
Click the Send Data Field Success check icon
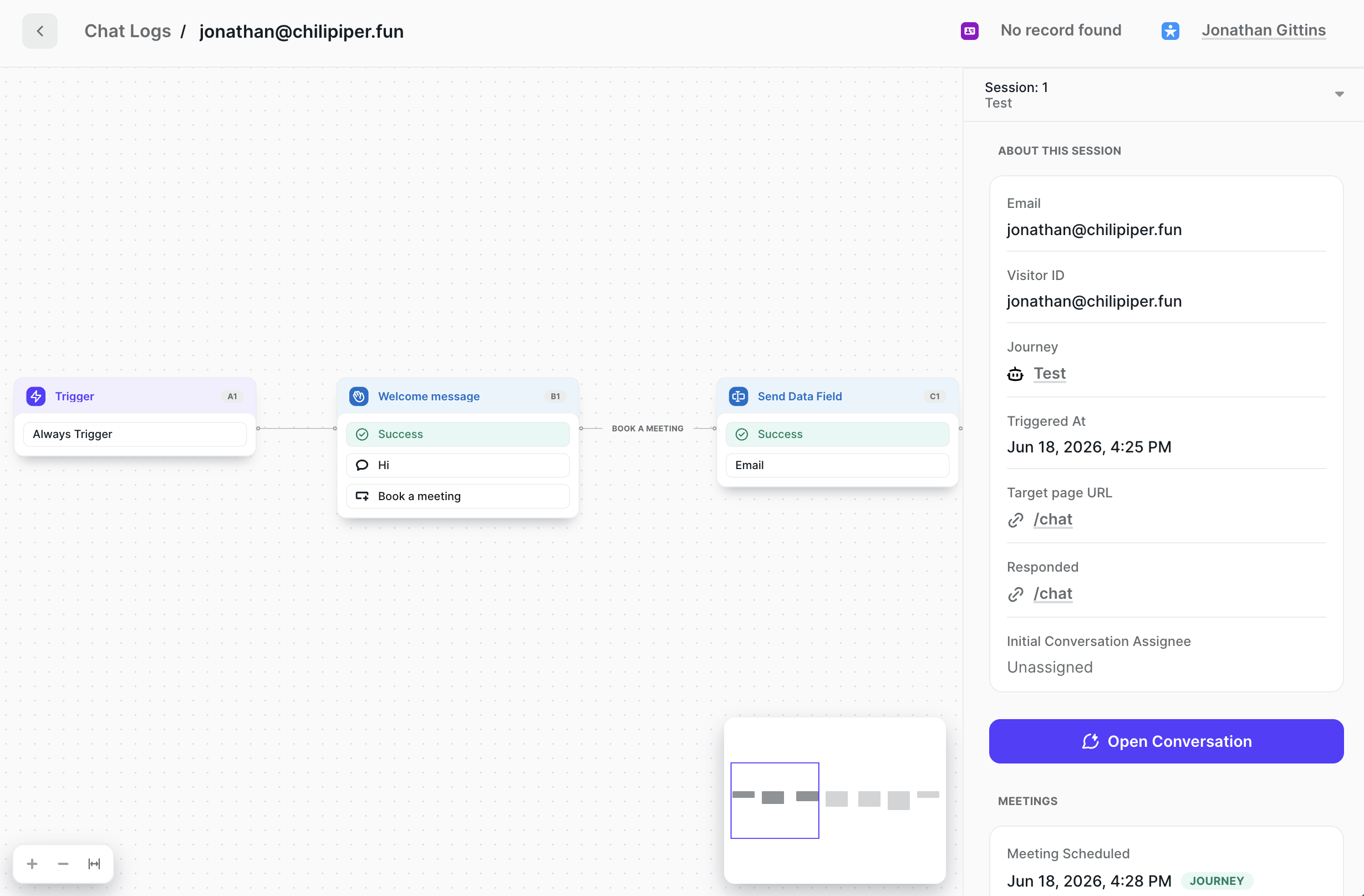[741, 434]
